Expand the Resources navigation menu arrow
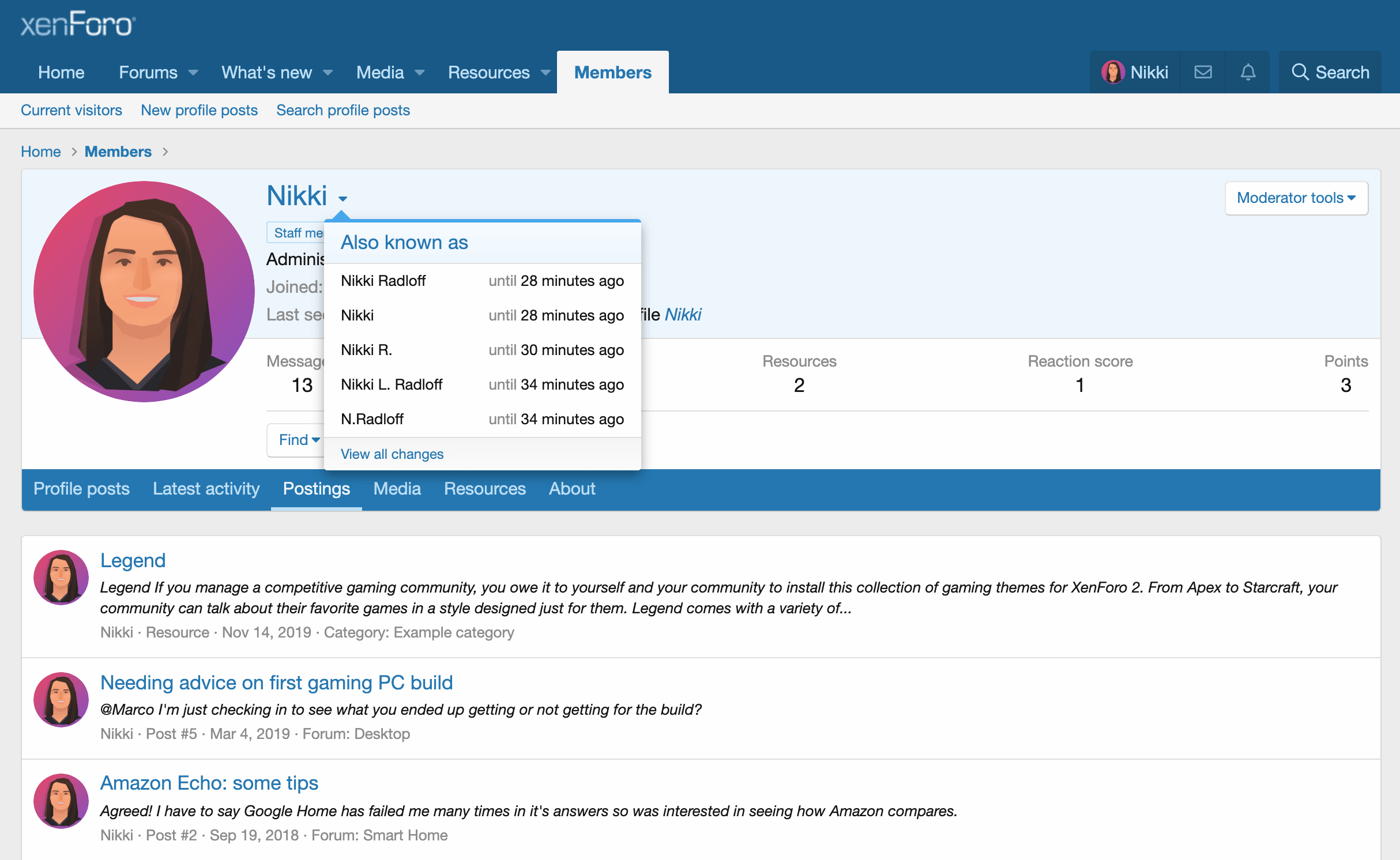The image size is (1400, 860). (x=545, y=73)
